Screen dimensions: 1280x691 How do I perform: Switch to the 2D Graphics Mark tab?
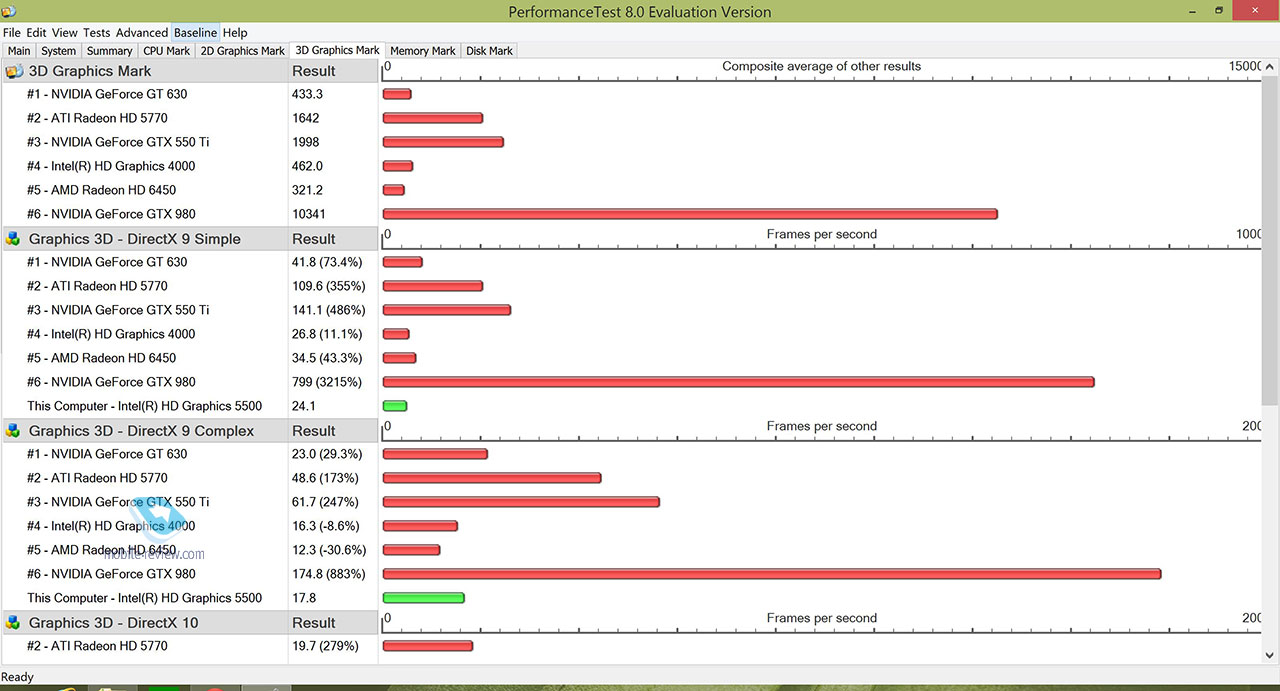(x=243, y=51)
